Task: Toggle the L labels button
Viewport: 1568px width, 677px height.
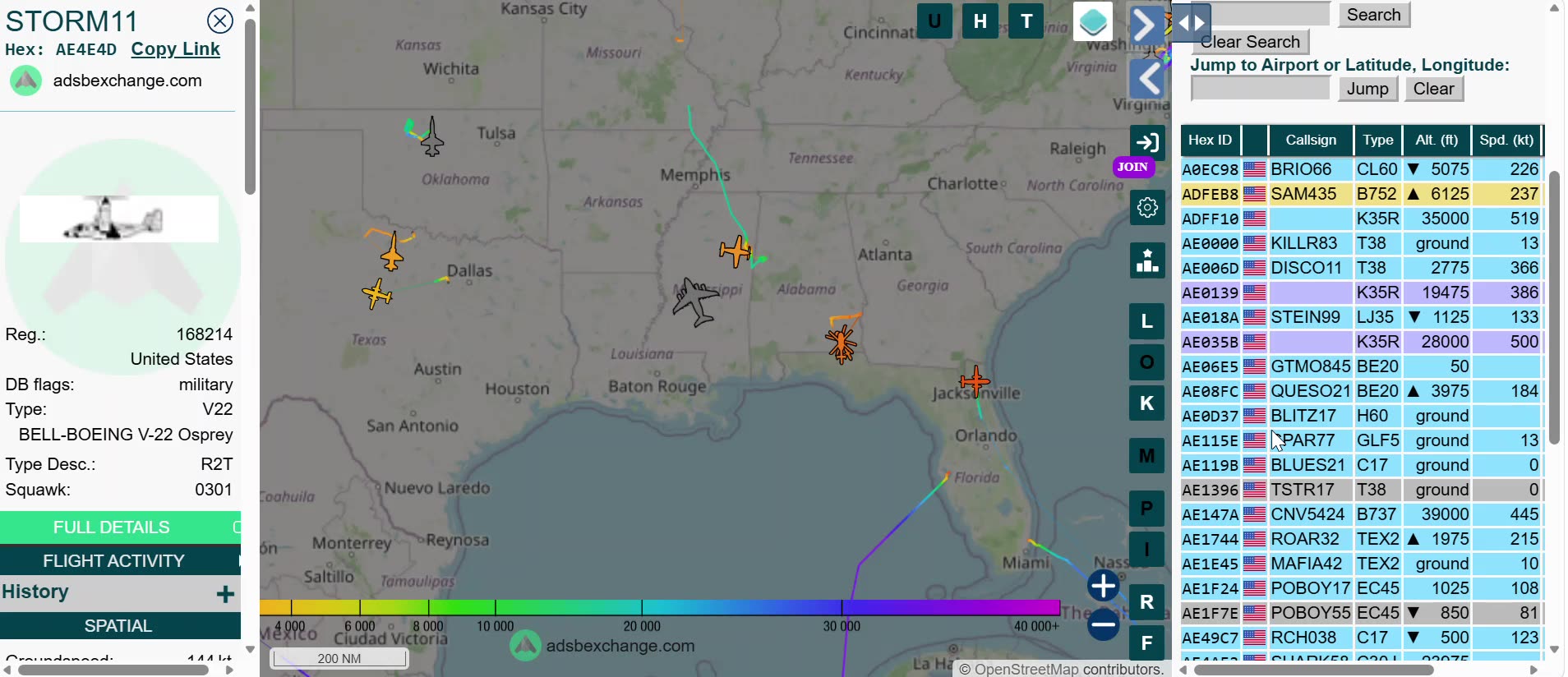Action: 1147,321
